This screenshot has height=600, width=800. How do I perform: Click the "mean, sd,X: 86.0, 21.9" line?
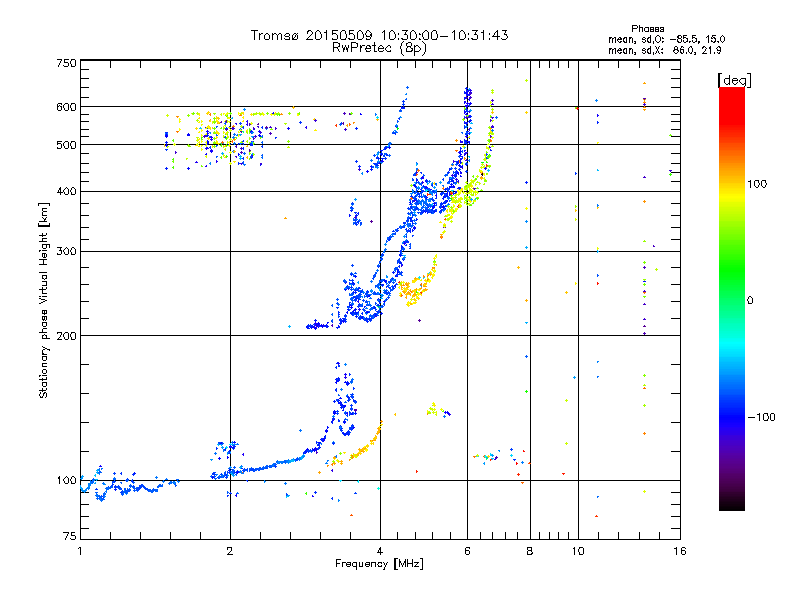(664, 51)
